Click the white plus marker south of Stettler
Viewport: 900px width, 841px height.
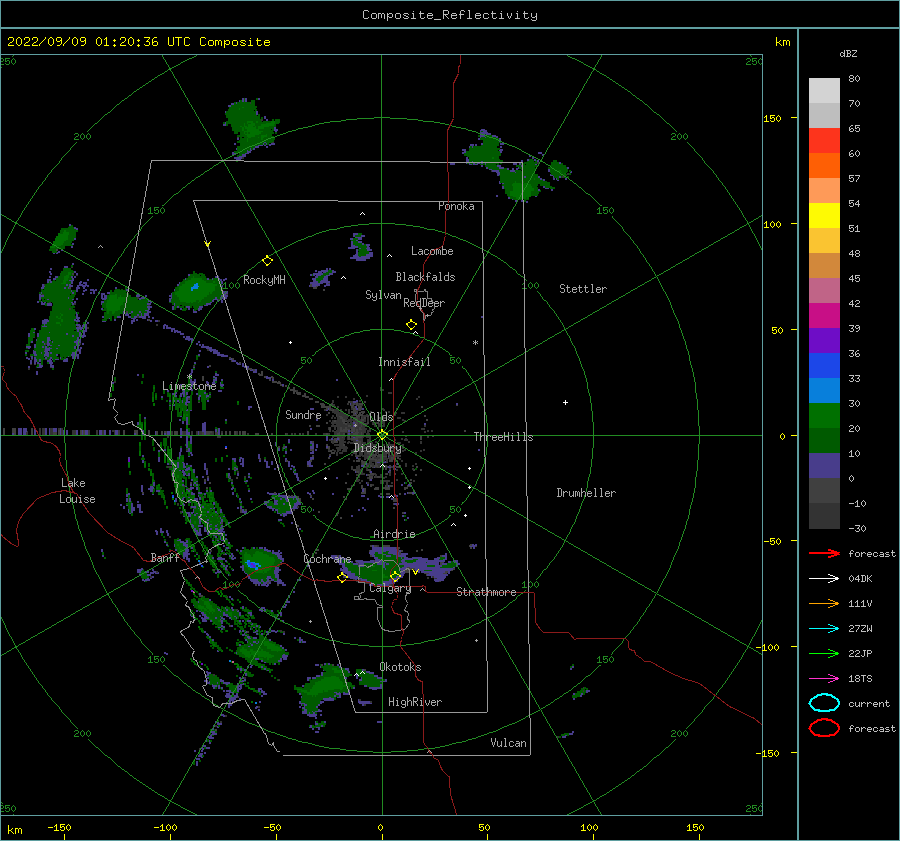pos(565,402)
